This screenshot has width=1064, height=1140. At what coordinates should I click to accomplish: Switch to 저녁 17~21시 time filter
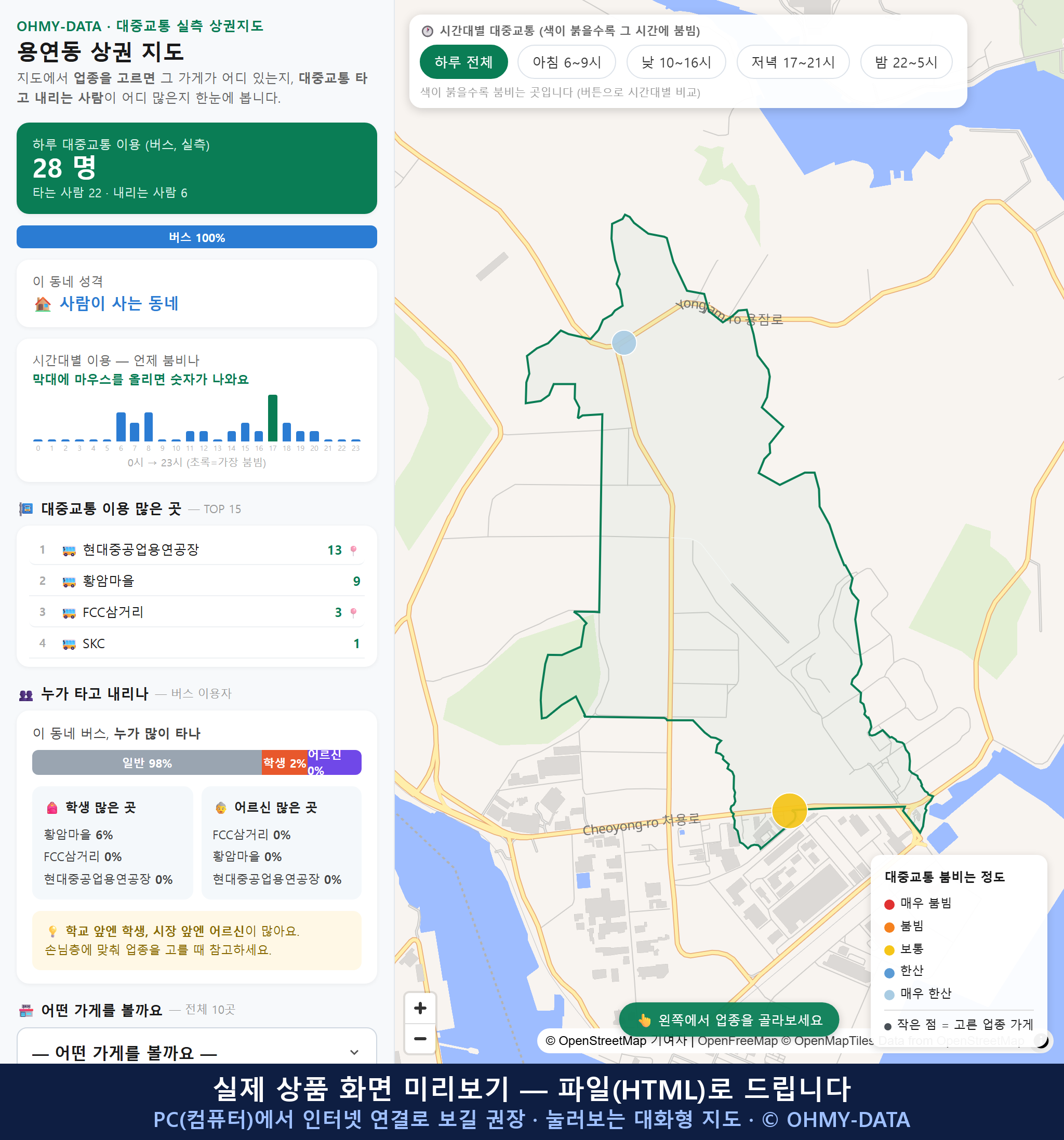point(793,62)
